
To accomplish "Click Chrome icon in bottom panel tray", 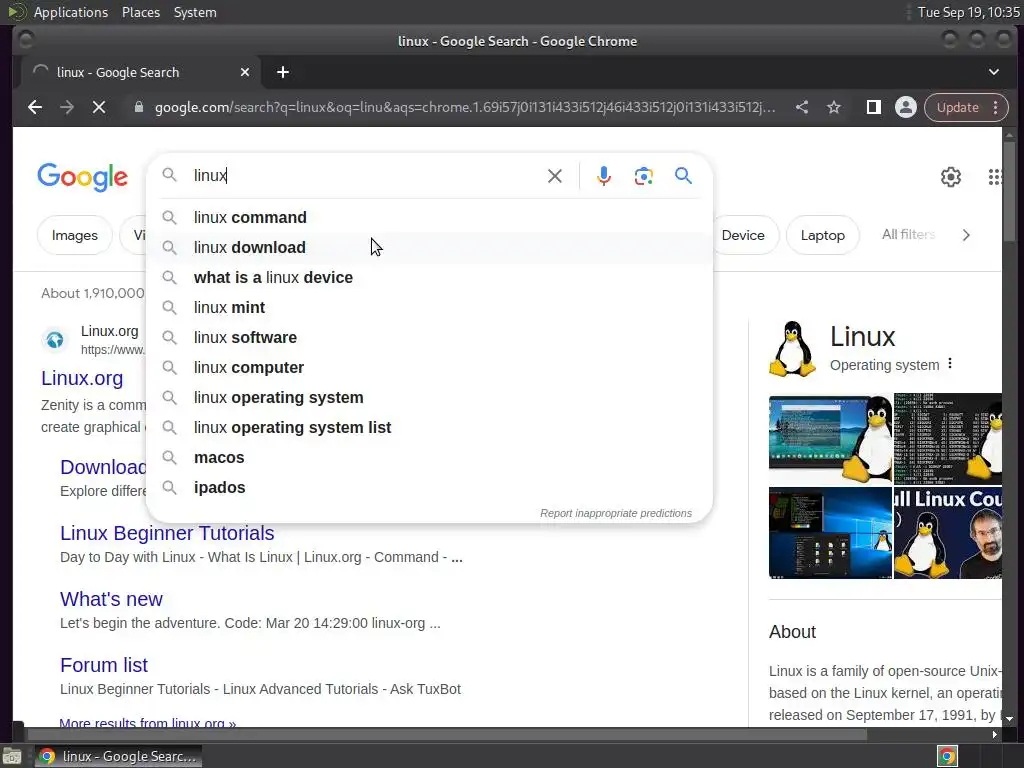I will click(x=947, y=756).
